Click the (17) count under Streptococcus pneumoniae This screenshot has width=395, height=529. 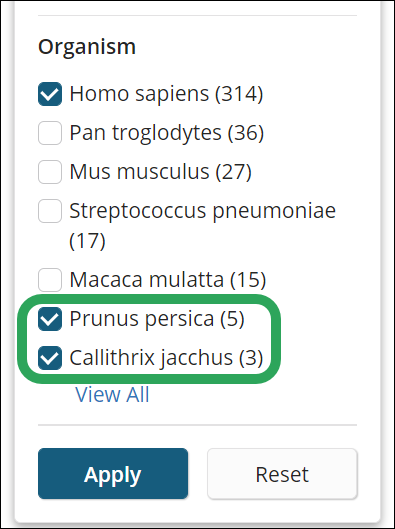[87, 241]
